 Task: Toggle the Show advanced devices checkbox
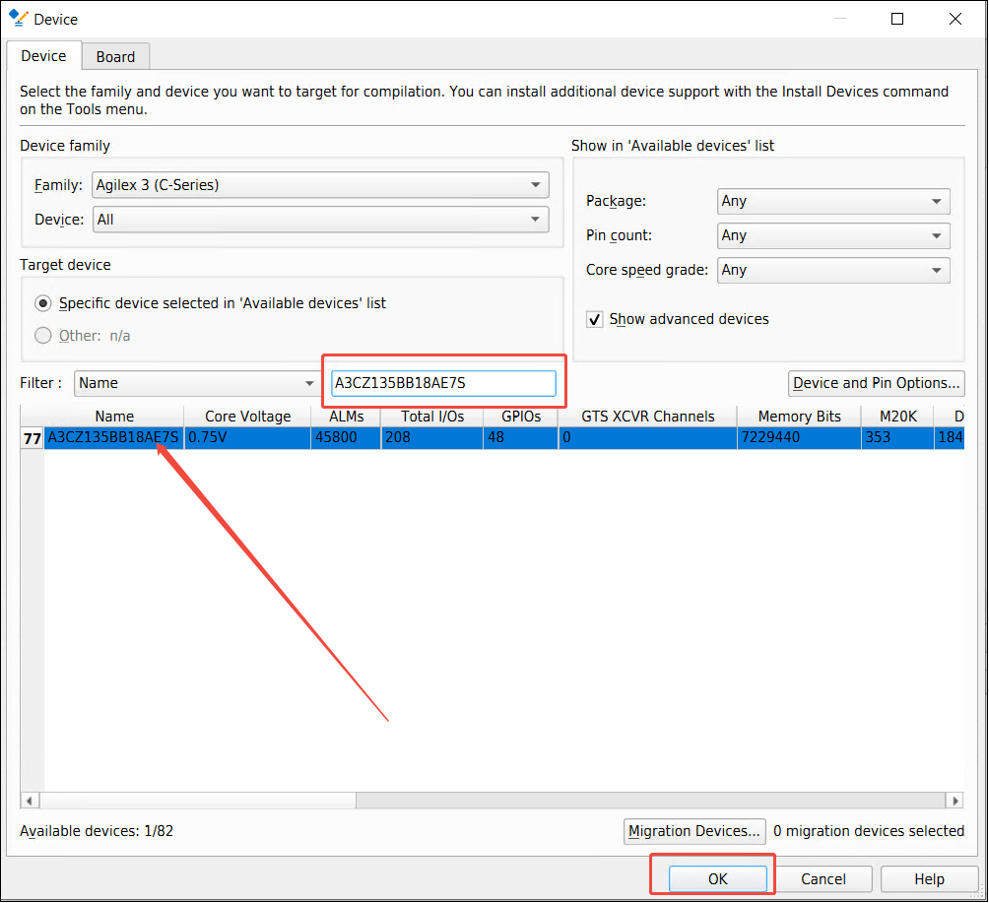[594, 319]
